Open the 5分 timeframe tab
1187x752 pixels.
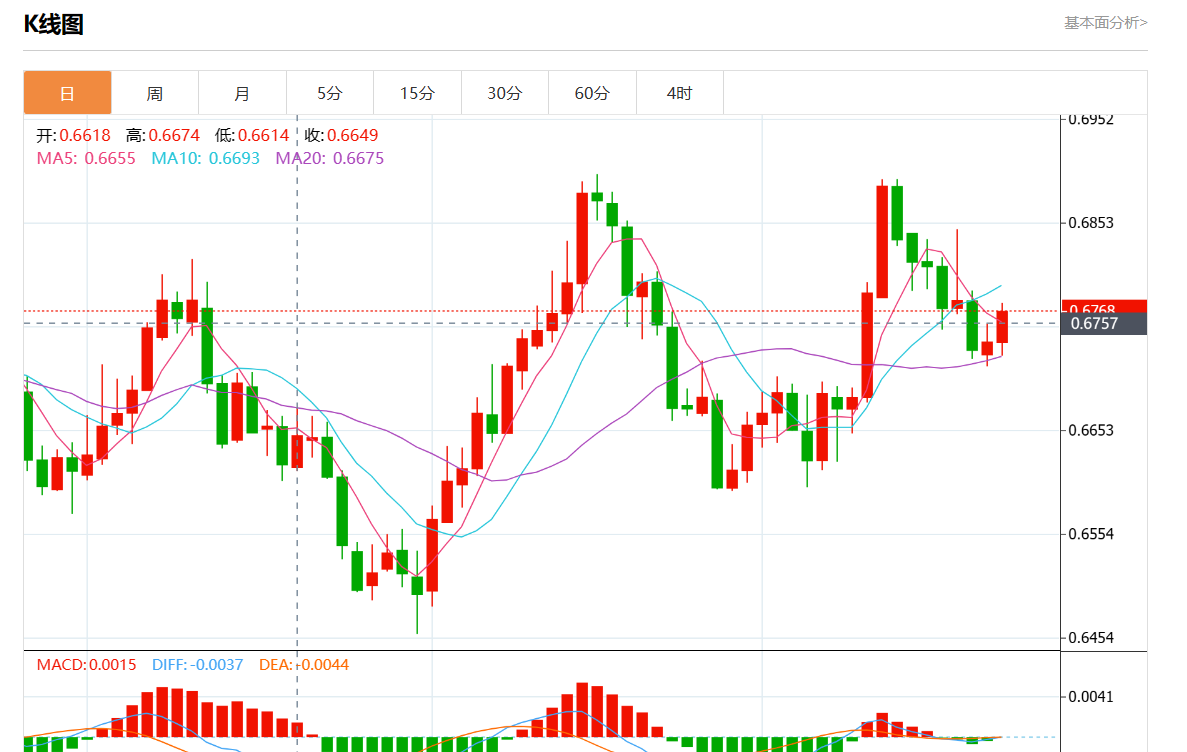[x=330, y=93]
